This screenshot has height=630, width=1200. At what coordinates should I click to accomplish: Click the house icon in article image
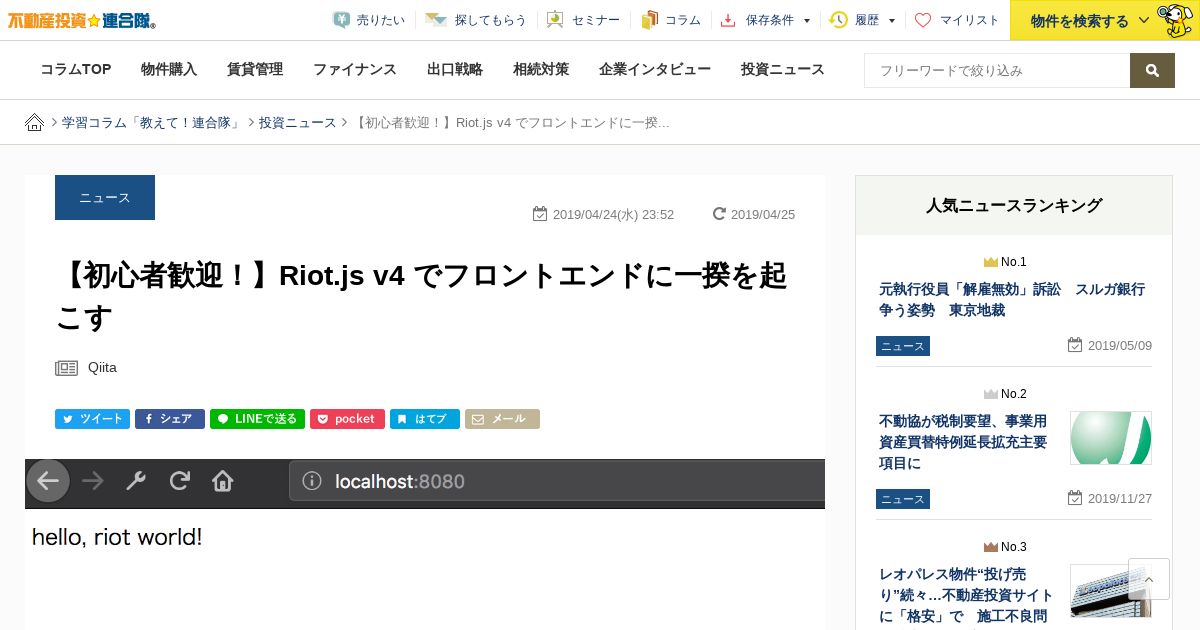pos(223,481)
